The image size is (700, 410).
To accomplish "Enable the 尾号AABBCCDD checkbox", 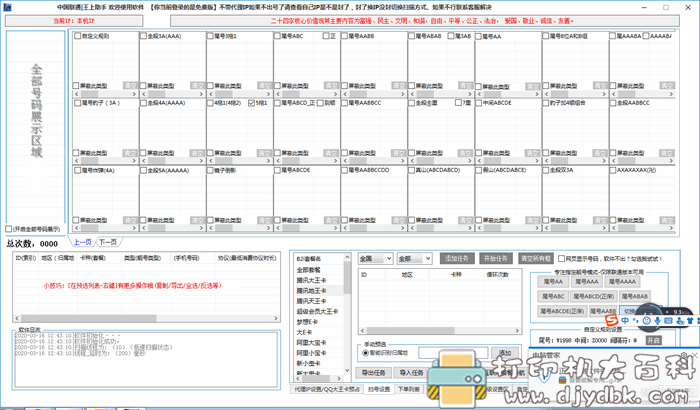I will click(345, 170).
